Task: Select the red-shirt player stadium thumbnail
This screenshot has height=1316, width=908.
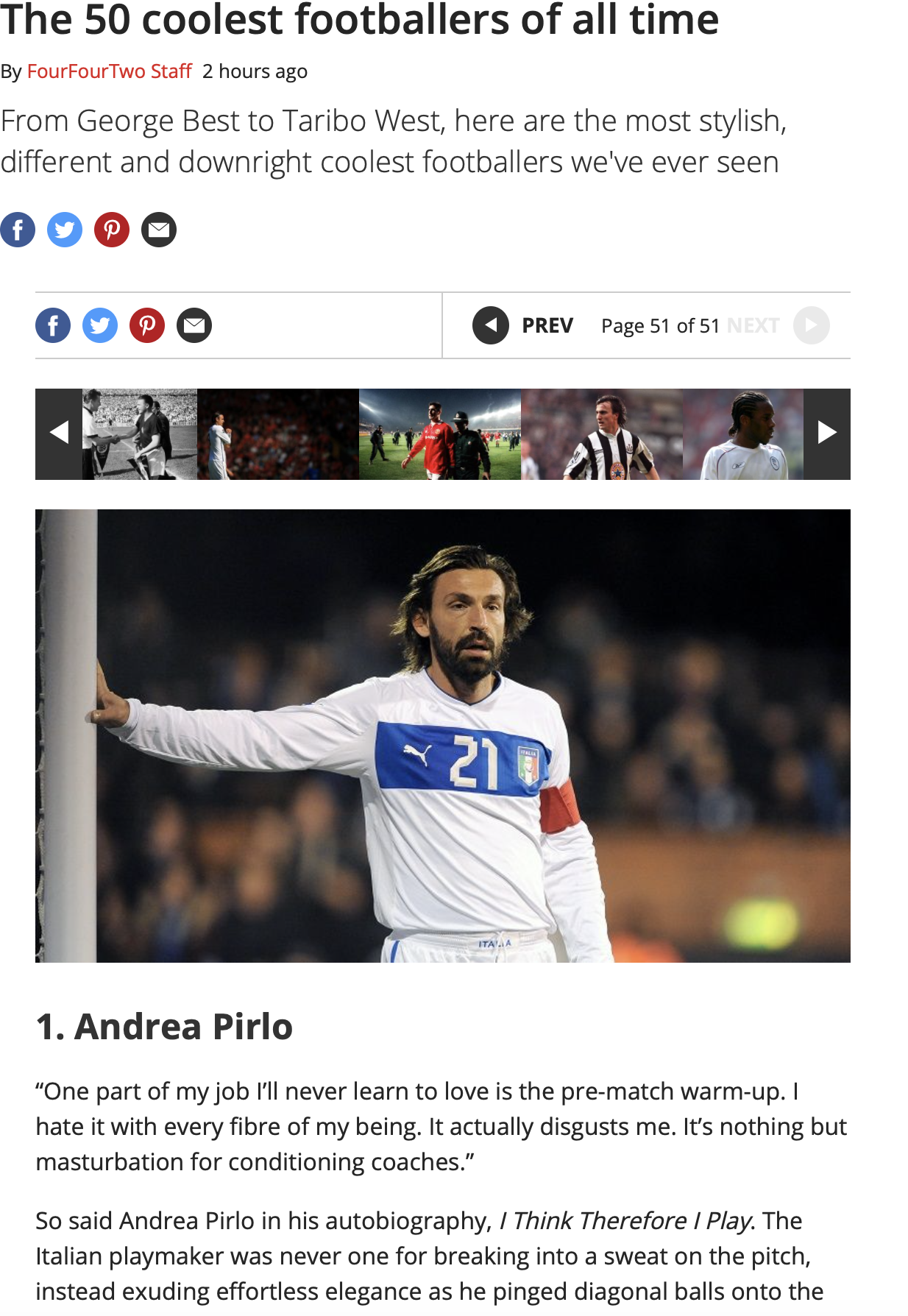Action: tap(440, 434)
